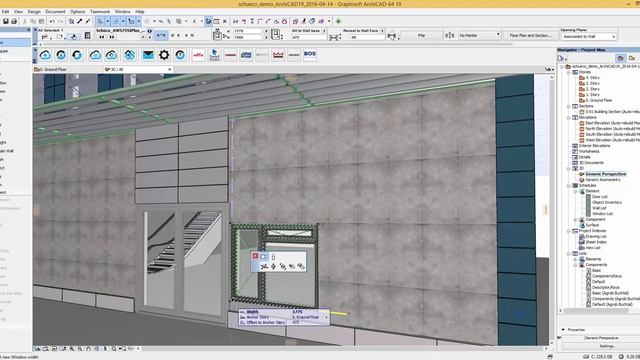The height and width of the screenshot is (360, 640).
Task: Collapse the Stories tree node
Action: click(568, 72)
